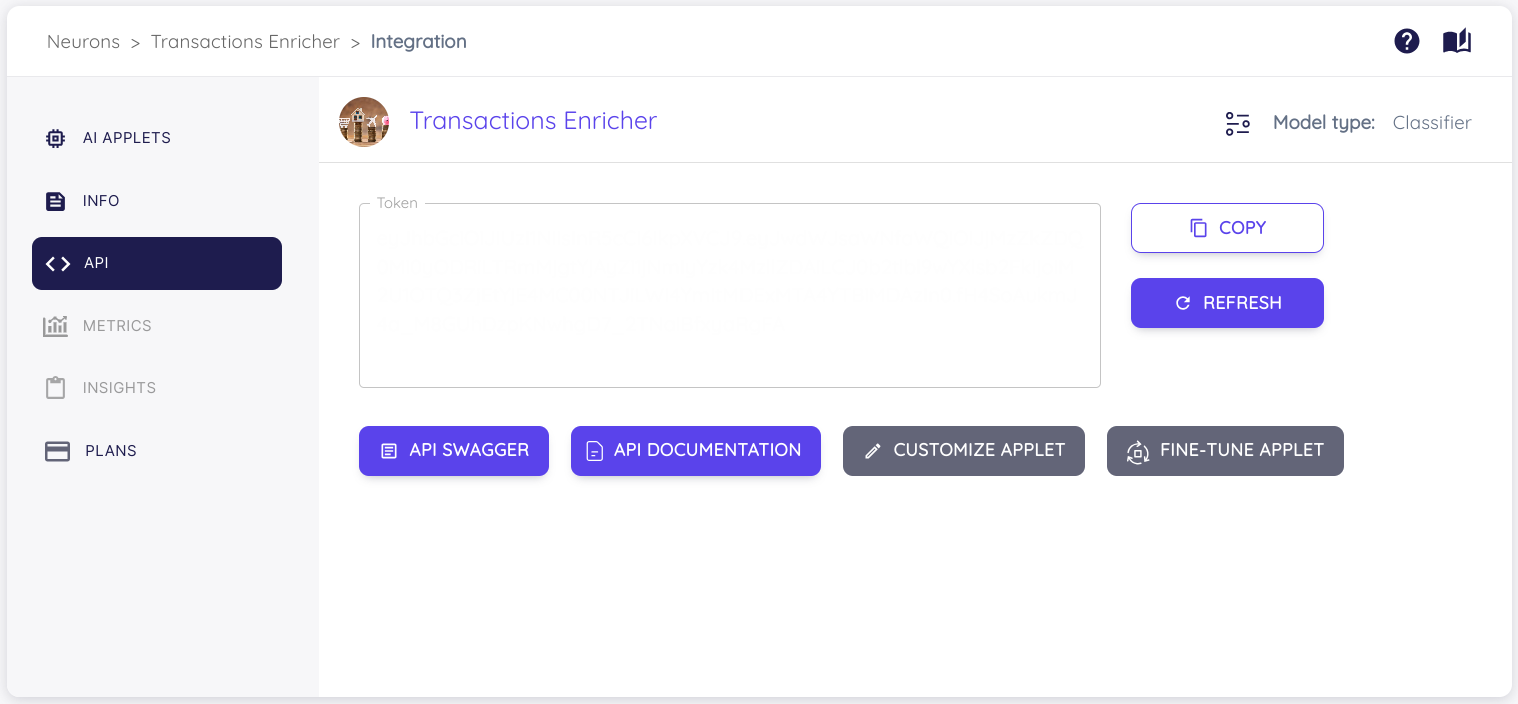Click the Info document icon
Viewport: 1518px width, 704px height.
coord(56,201)
